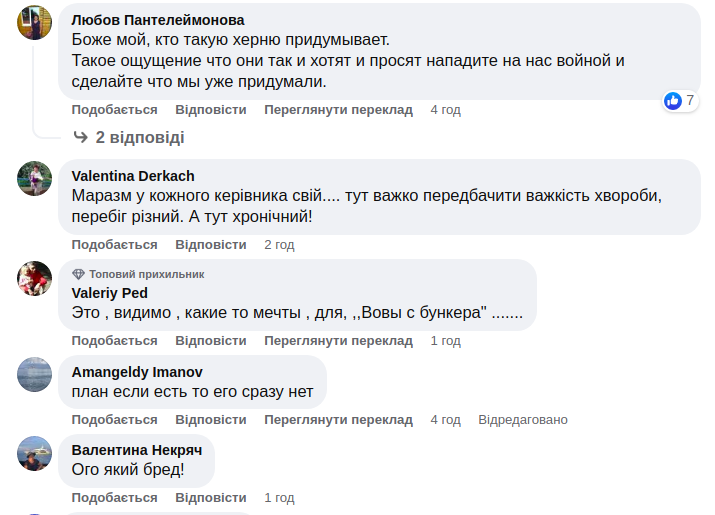Open Valentina Derkach's profile name link
Image resolution: width=715 pixels, height=515 pixels.
(x=133, y=176)
